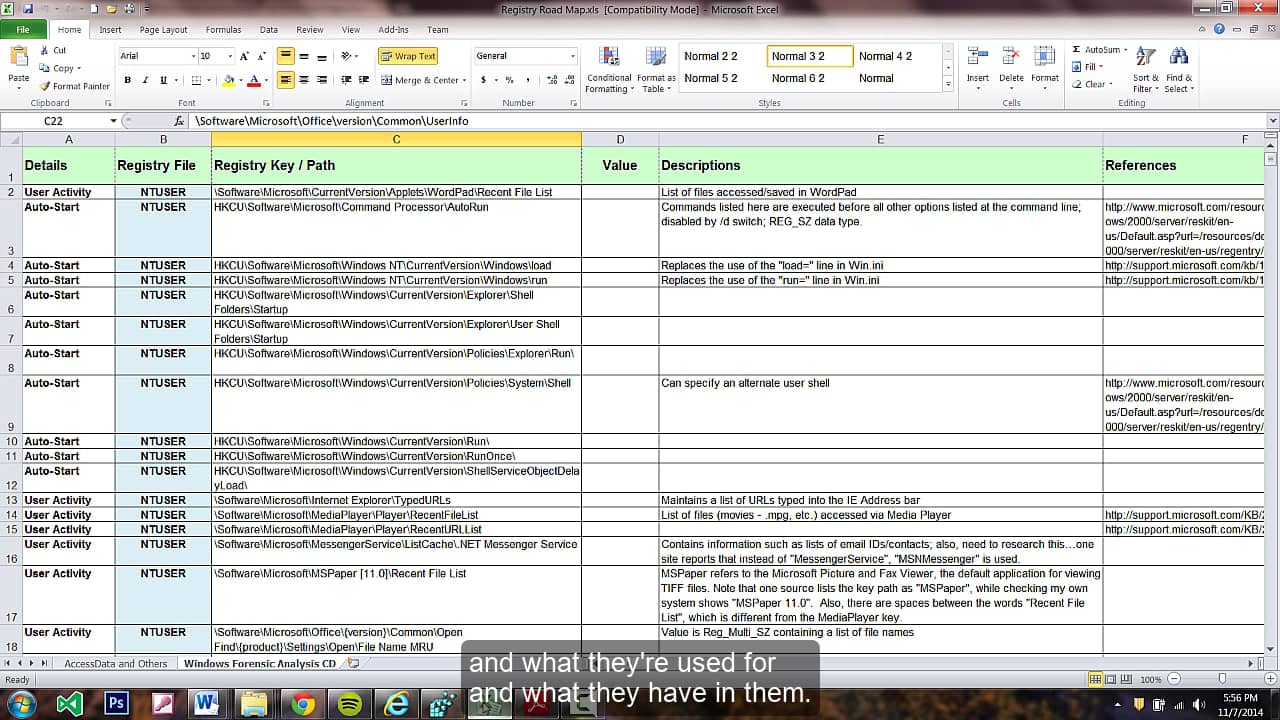Toggle Bold formatting
This screenshot has height=720, width=1280.
tap(127, 80)
